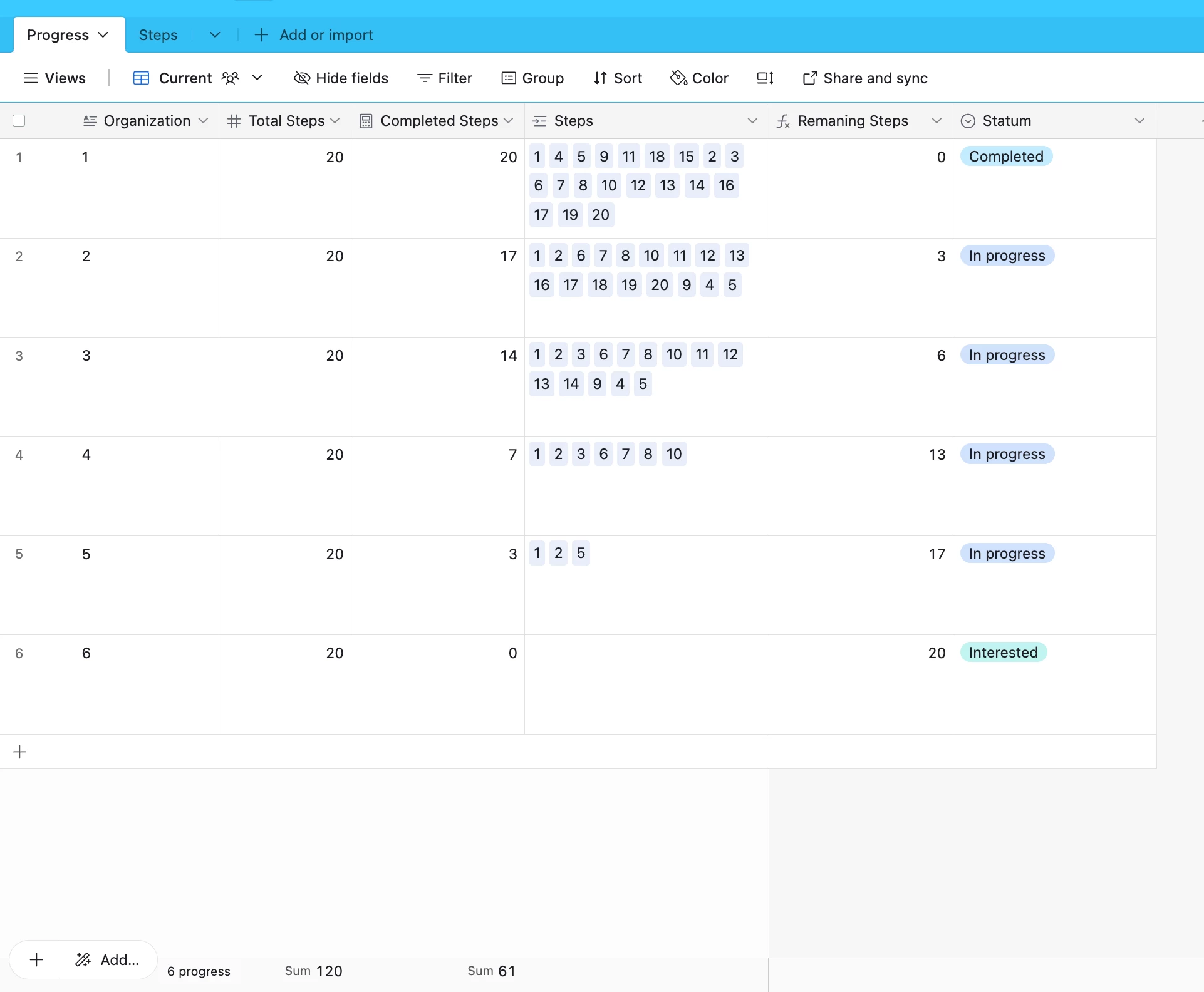Screen dimensions: 1204x992
Task: Expand the Organization column dropdown arrow
Action: point(203,121)
